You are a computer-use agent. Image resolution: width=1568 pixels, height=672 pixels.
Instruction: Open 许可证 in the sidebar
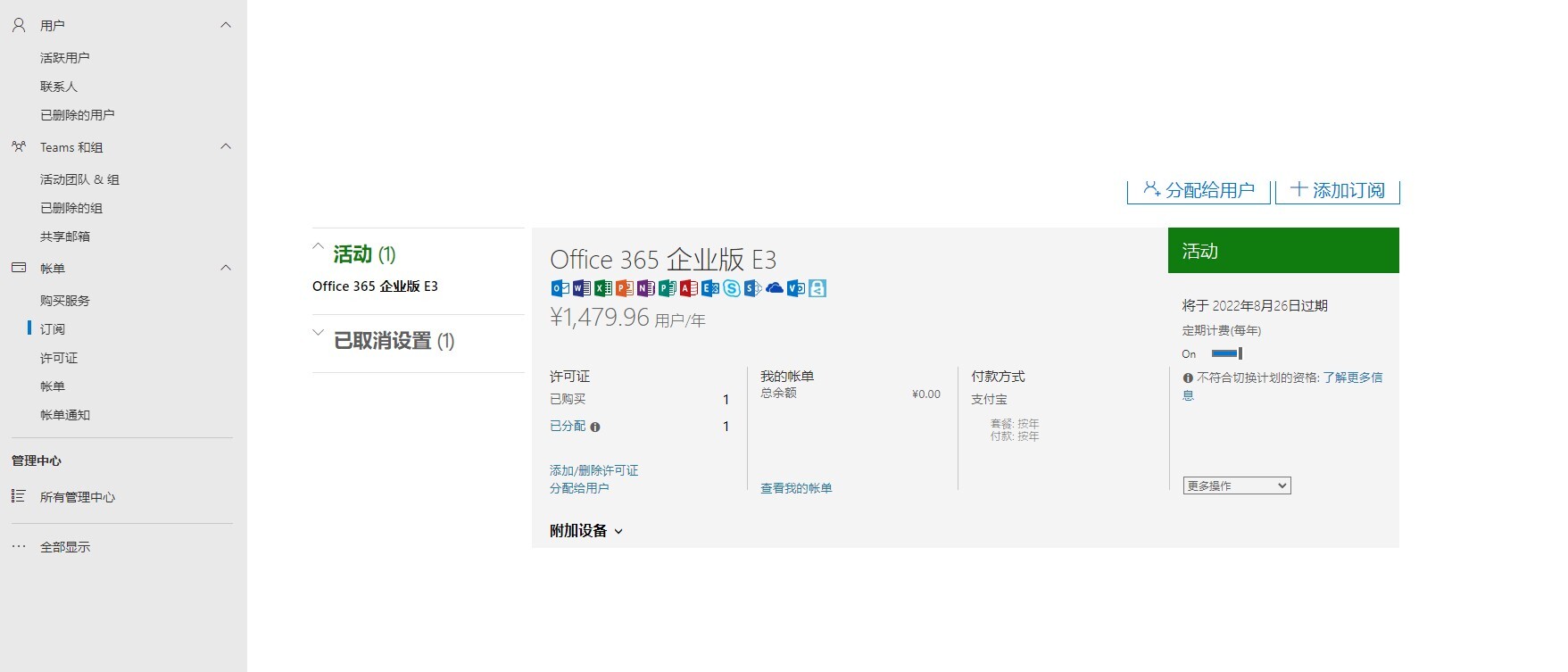(59, 358)
